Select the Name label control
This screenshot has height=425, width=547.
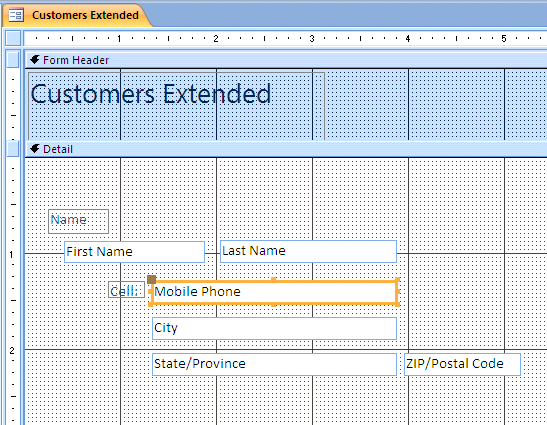78,221
